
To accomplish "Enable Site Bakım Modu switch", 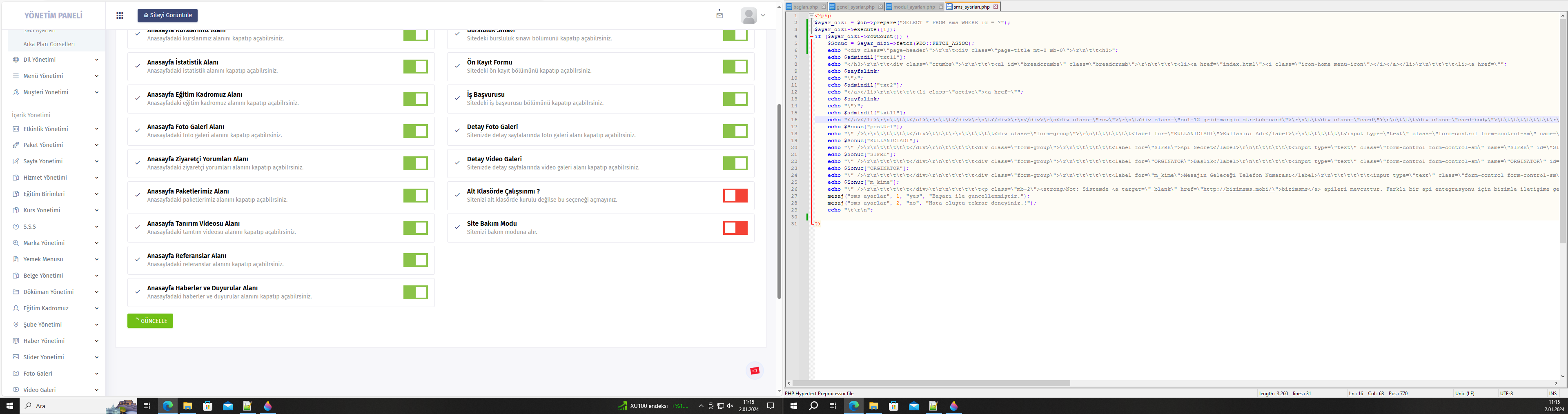I will [735, 228].
